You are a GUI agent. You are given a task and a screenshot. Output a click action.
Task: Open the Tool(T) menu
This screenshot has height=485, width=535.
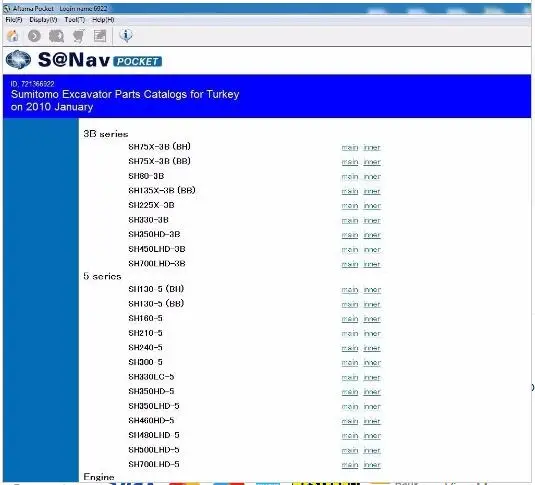pos(74,20)
